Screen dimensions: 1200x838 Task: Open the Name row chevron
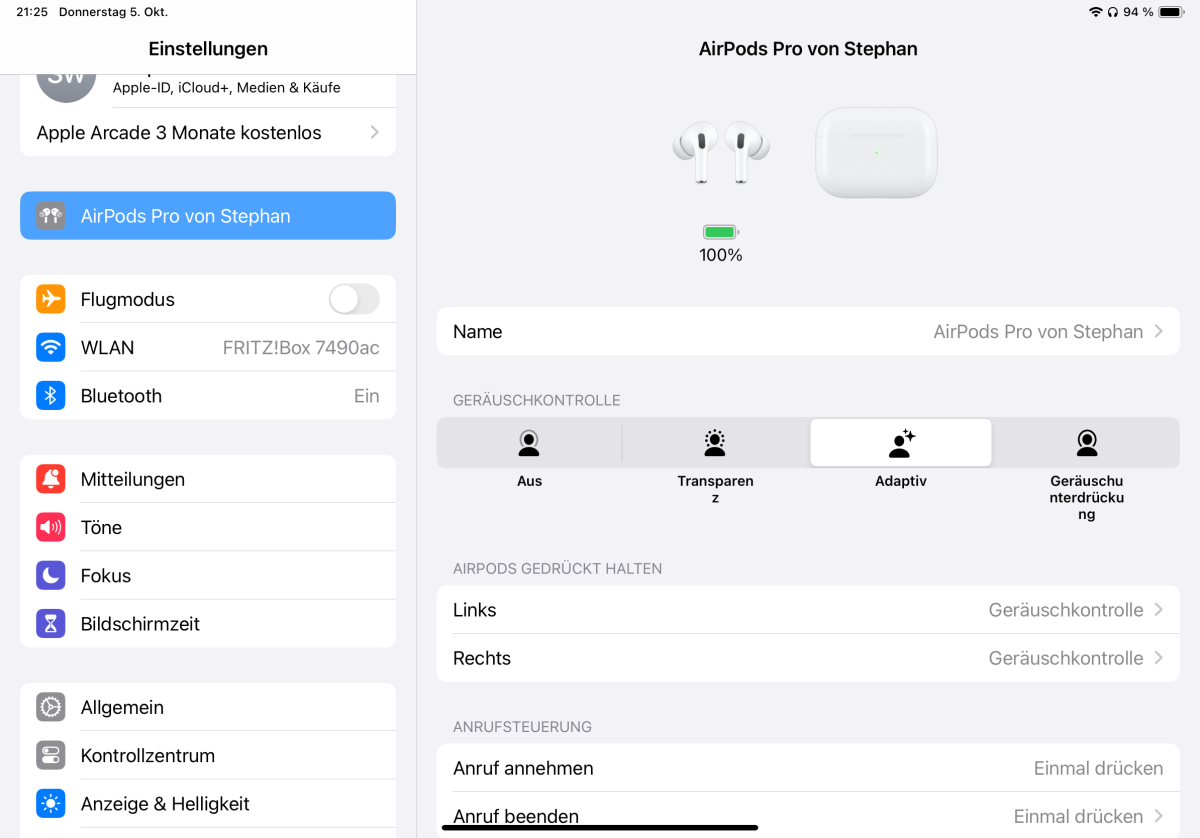pyautogui.click(x=1159, y=331)
